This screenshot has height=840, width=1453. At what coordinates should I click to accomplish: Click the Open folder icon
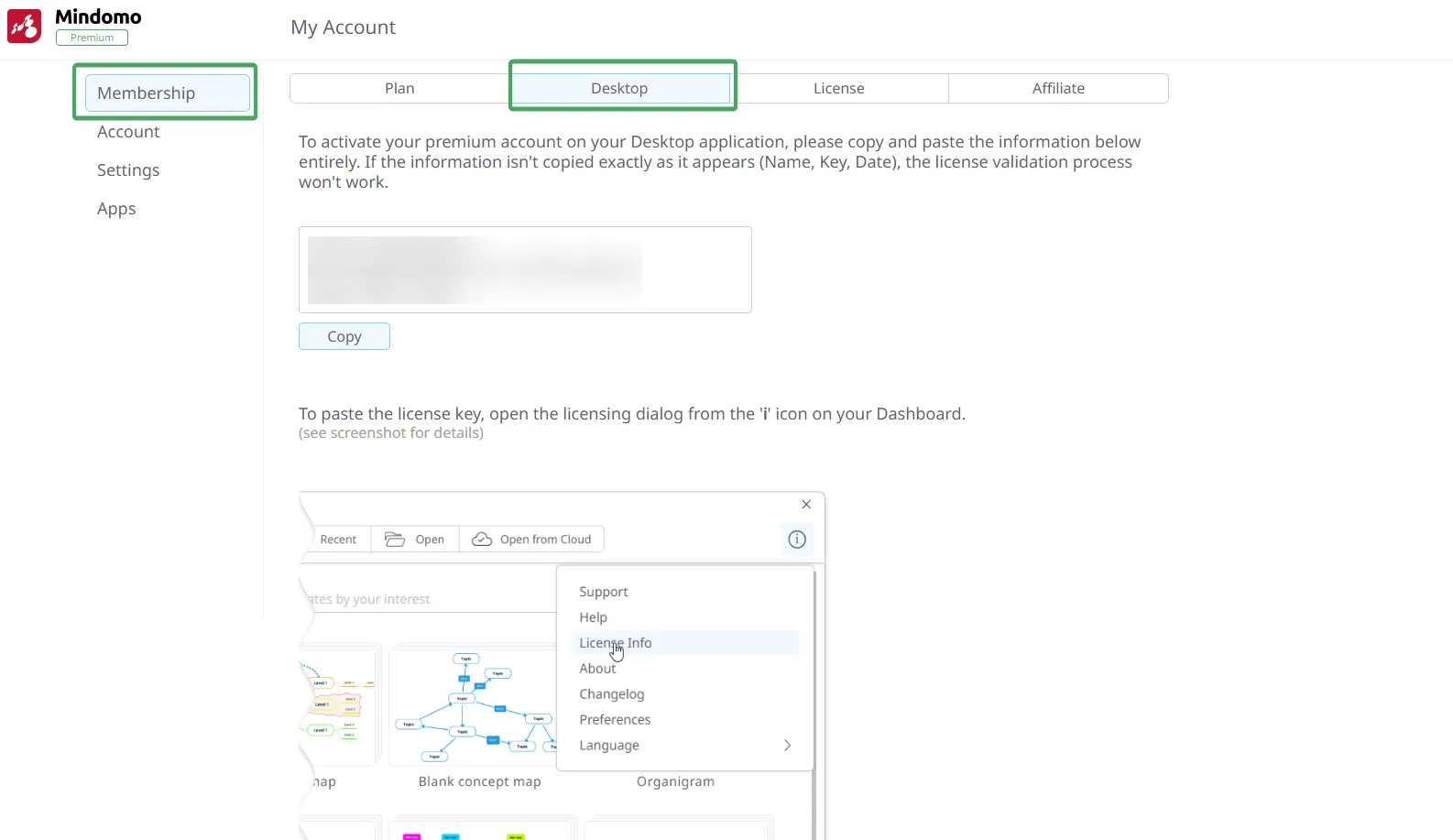[x=395, y=540]
